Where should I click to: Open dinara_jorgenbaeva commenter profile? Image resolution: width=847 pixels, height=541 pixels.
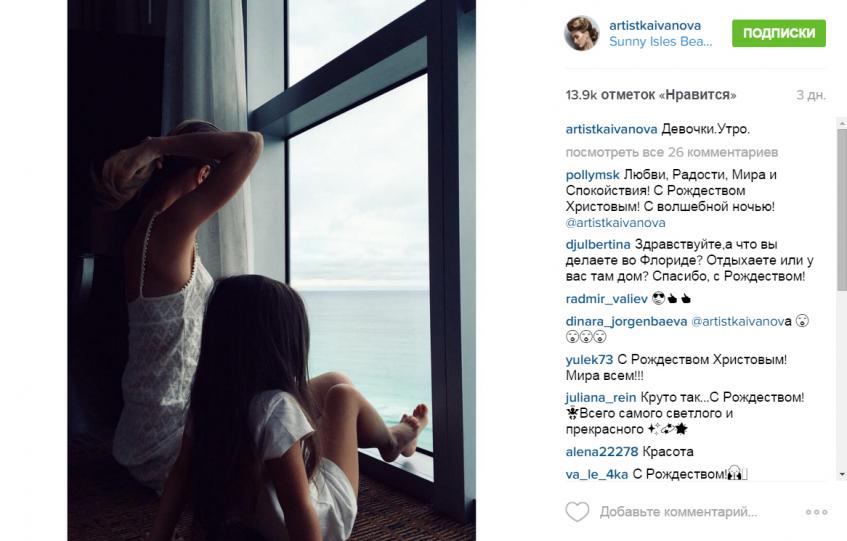point(626,321)
